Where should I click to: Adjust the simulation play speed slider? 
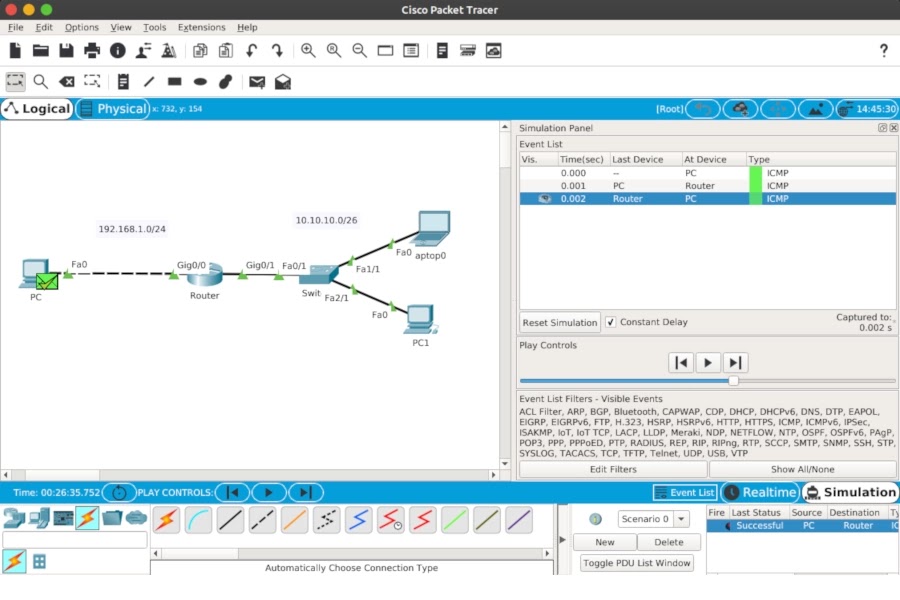pyautogui.click(x=733, y=381)
